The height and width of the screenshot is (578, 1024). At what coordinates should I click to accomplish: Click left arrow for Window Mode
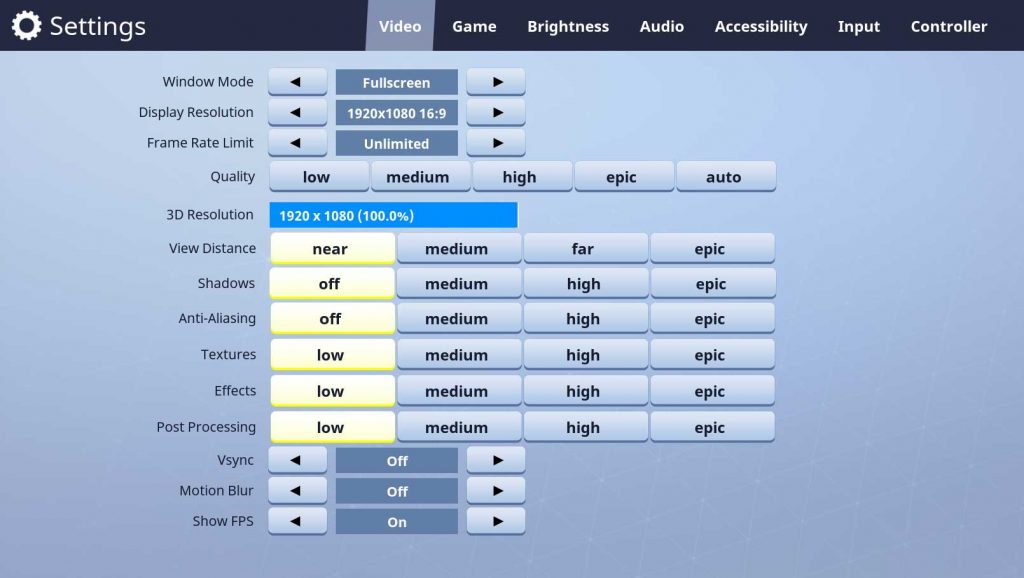click(x=297, y=82)
